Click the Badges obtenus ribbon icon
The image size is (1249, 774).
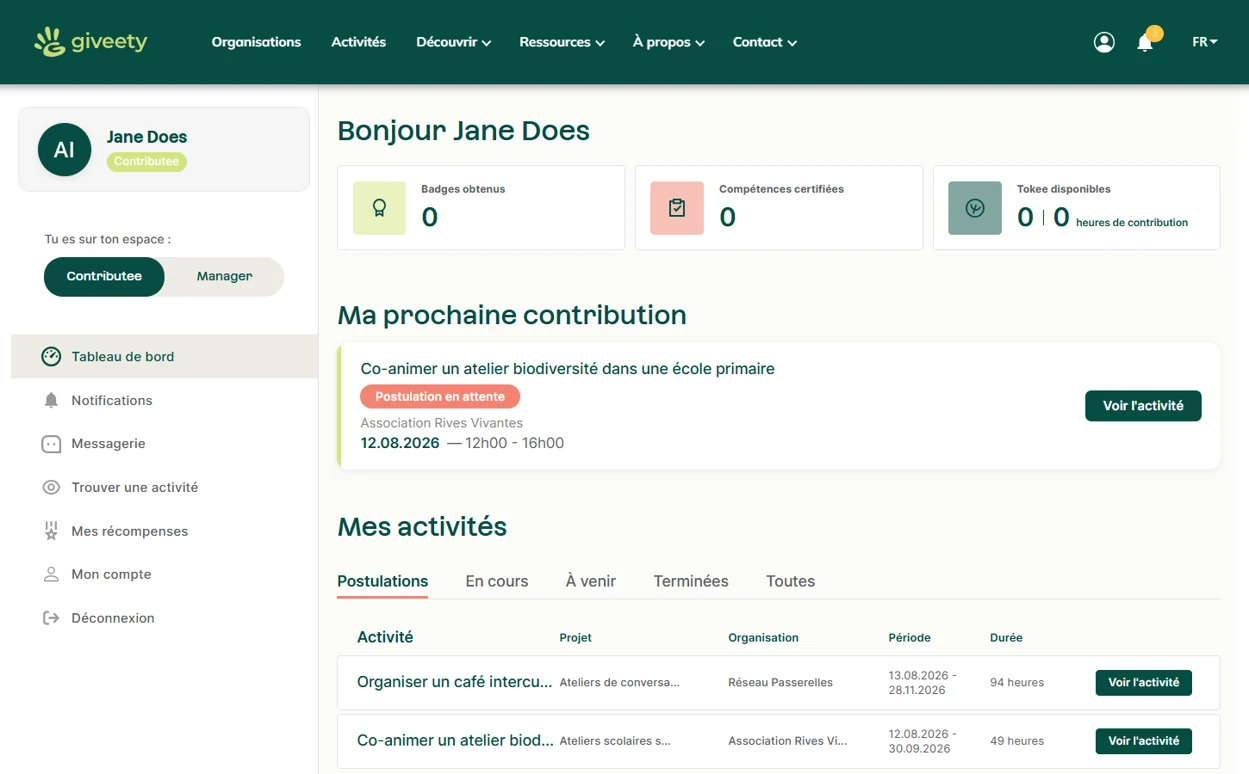point(379,208)
